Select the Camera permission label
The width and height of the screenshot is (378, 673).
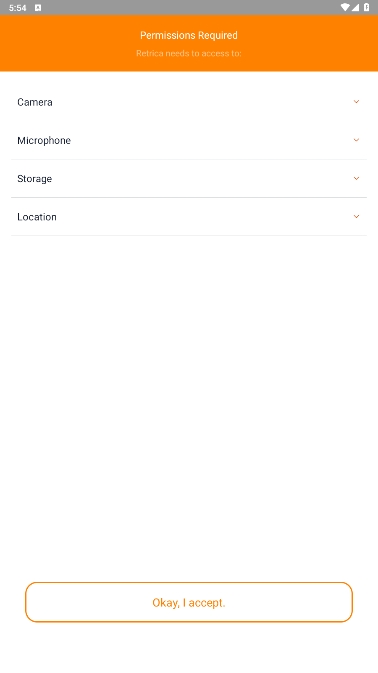tap(35, 102)
